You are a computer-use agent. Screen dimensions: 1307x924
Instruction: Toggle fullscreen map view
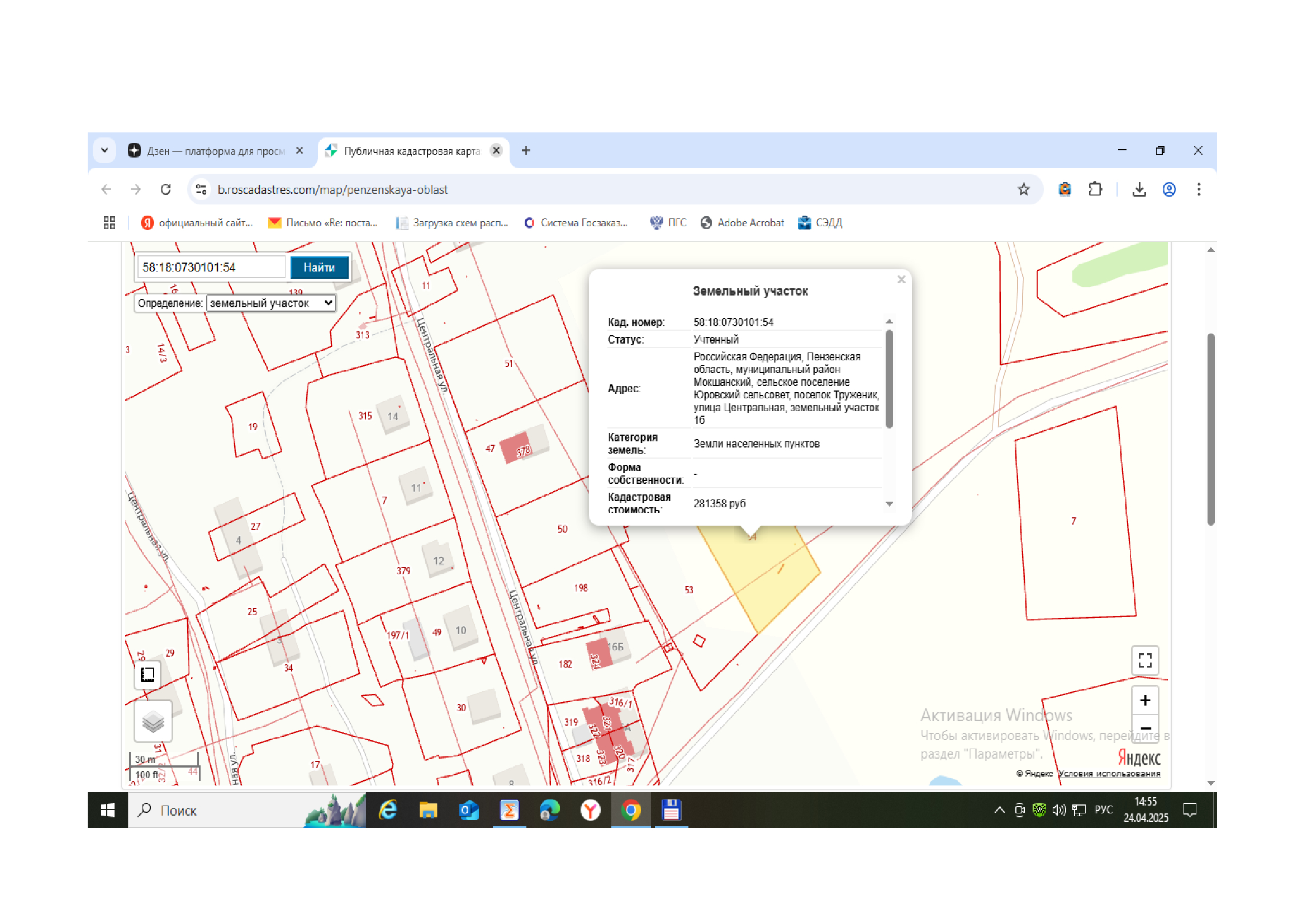tap(1145, 660)
